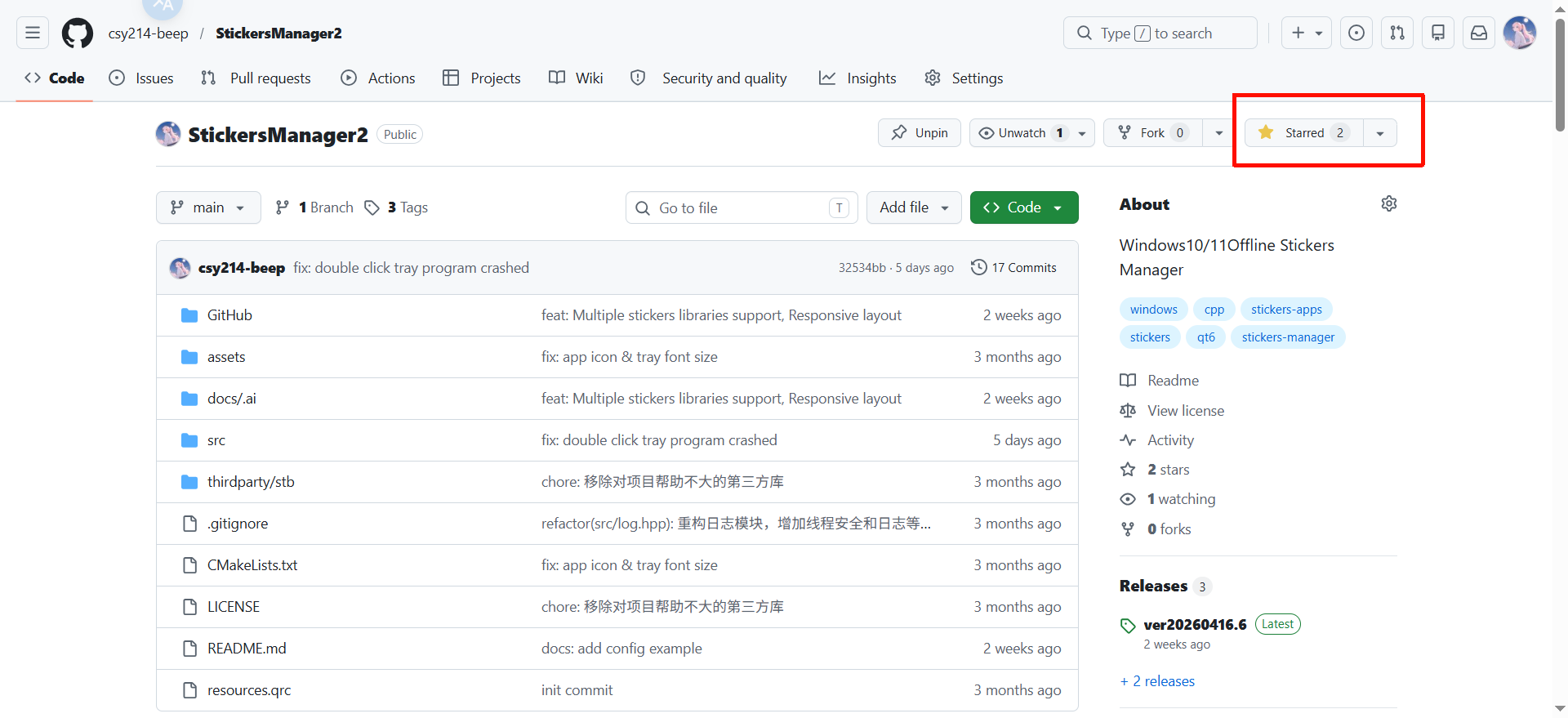
Task: Expand the star lists dropdown arrow
Action: tap(1380, 133)
